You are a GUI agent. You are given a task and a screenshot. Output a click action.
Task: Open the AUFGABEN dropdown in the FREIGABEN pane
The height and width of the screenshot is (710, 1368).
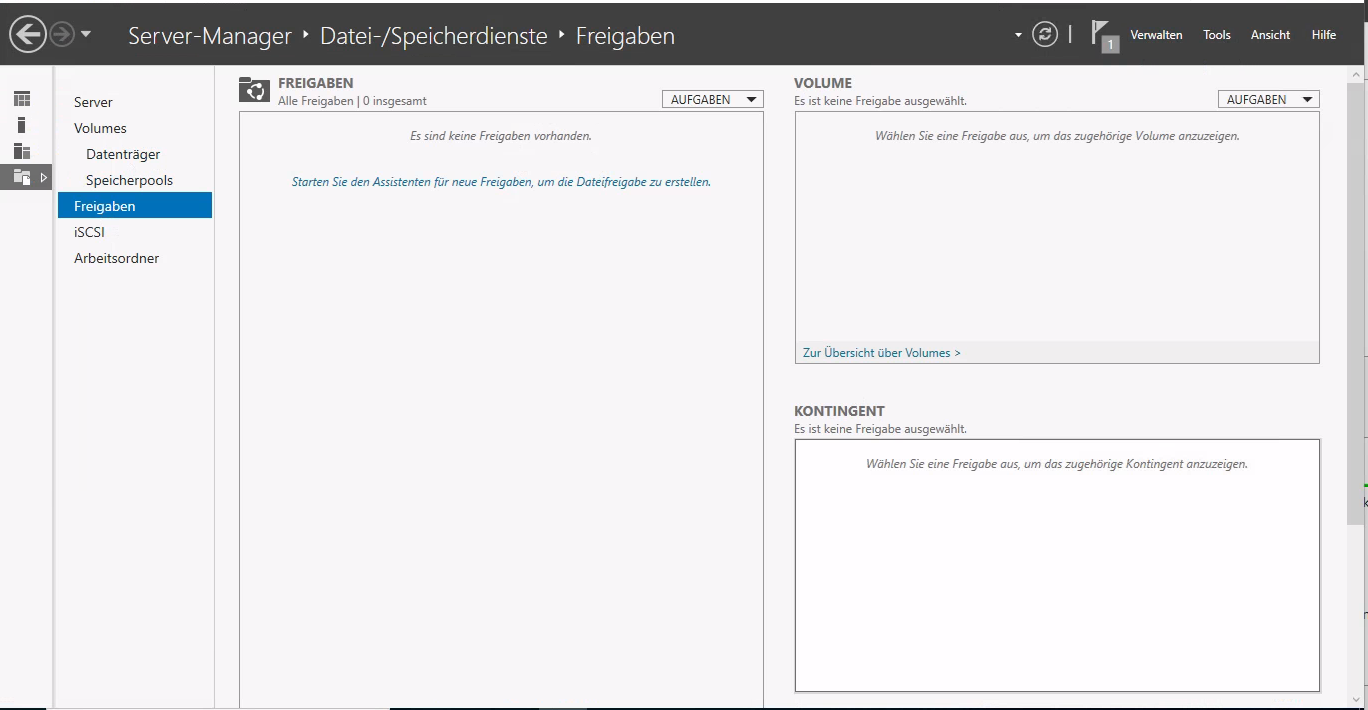tap(712, 98)
